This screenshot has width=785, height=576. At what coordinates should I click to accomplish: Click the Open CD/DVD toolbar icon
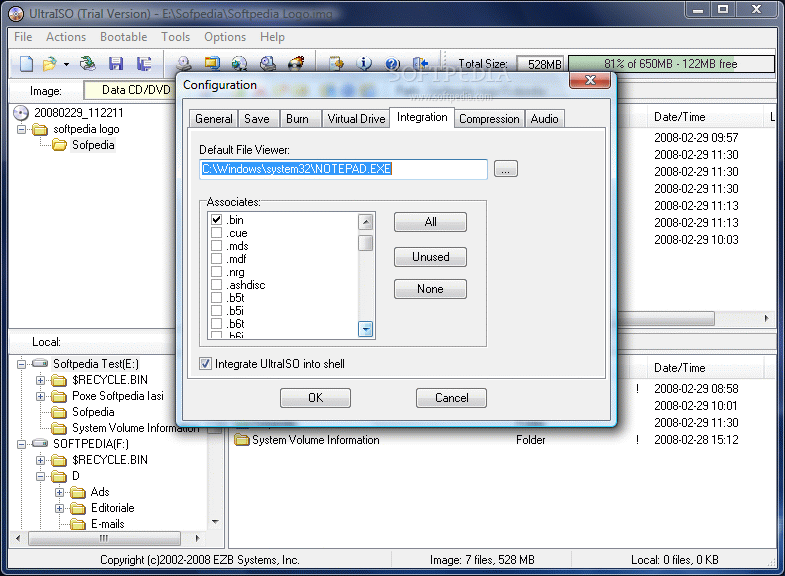pyautogui.click(x=88, y=64)
